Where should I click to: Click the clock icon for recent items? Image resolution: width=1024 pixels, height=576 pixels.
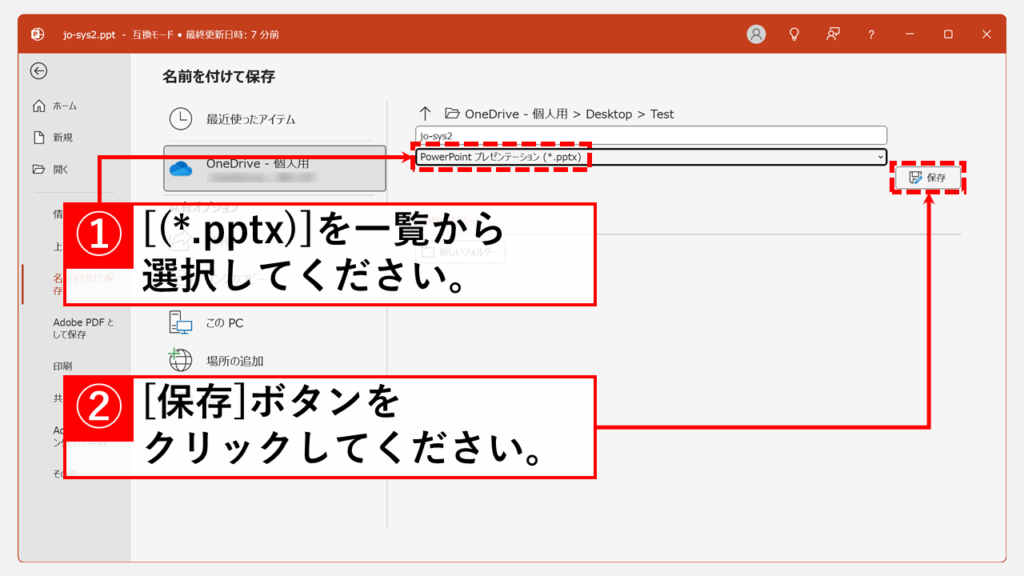181,119
